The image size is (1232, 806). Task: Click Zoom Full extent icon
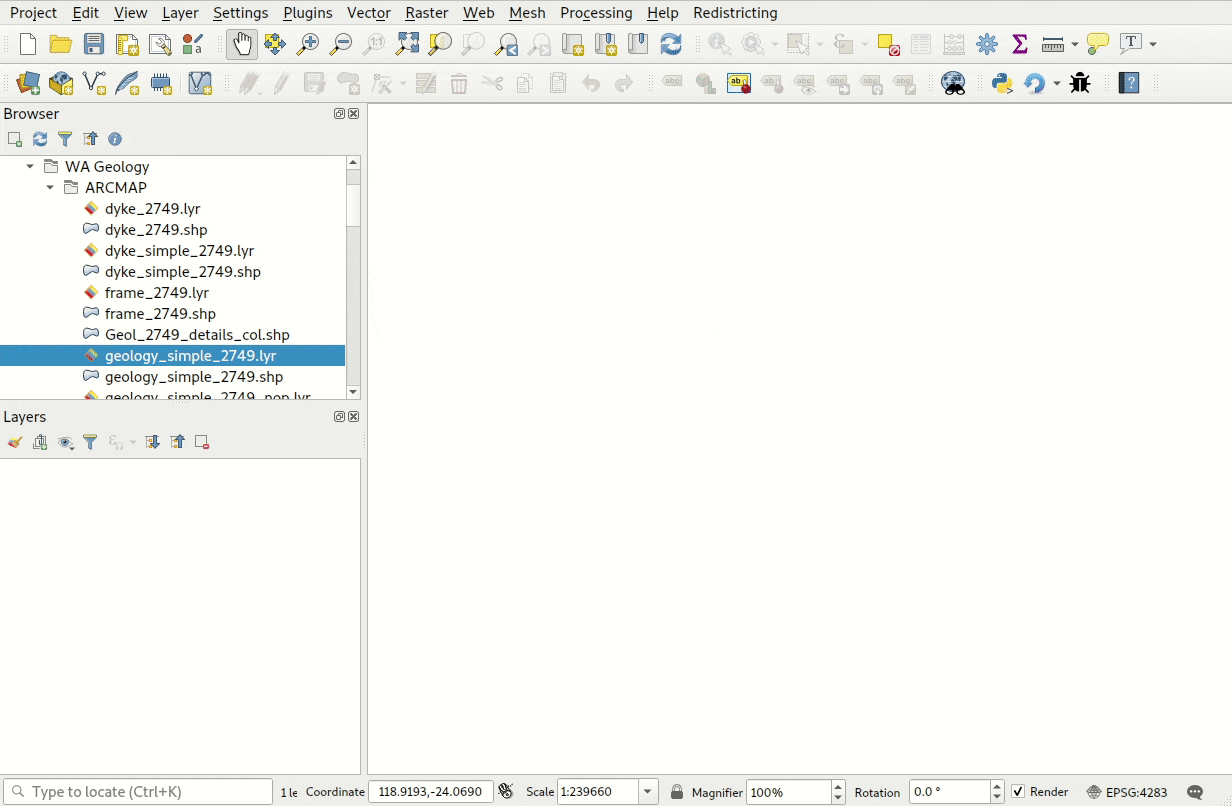click(x=407, y=44)
